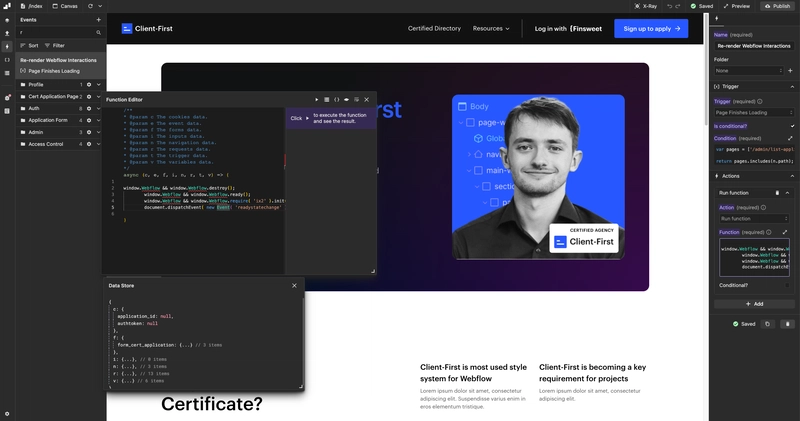
Task: Open project settings gear at sidebar bottom
Action: (7, 414)
